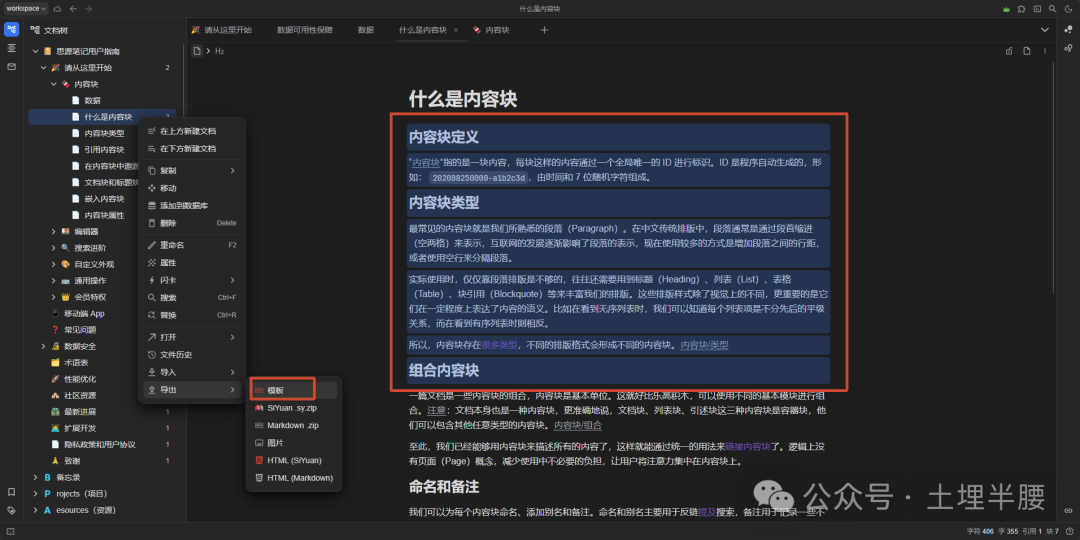Click the more options dots in editor
1080x540 pixels.
[x=1046, y=51]
